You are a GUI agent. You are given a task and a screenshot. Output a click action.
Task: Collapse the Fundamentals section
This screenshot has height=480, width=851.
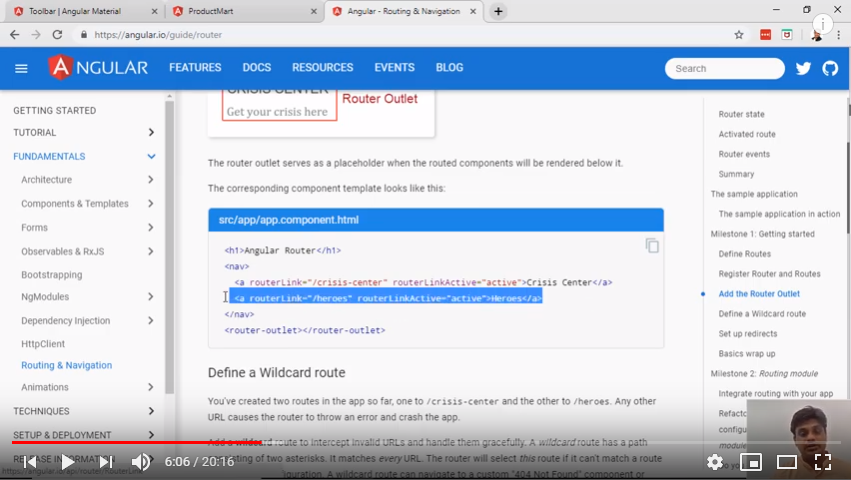tap(151, 156)
